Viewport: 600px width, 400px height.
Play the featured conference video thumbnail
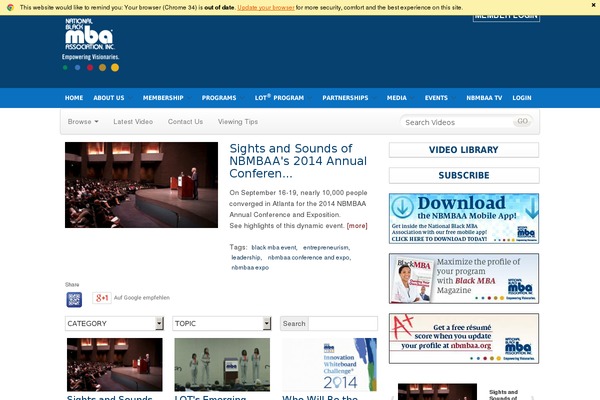click(141, 185)
